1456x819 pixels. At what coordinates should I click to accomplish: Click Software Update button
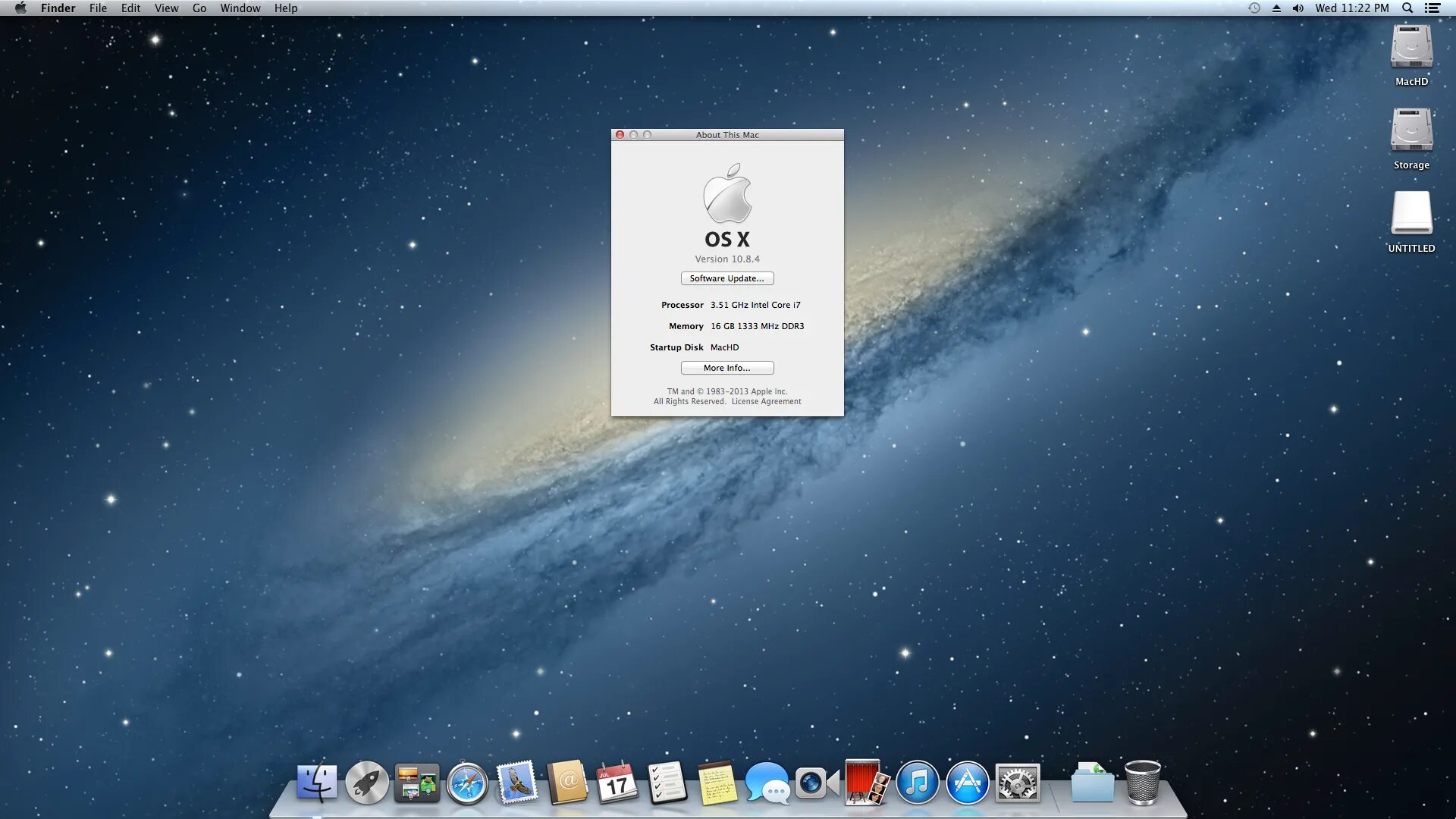tap(726, 278)
